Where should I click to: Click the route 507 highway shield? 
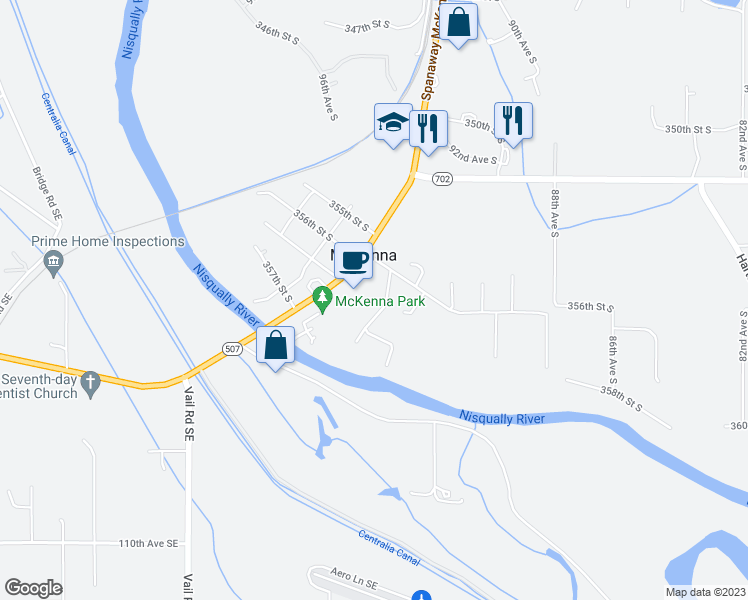coord(232,349)
